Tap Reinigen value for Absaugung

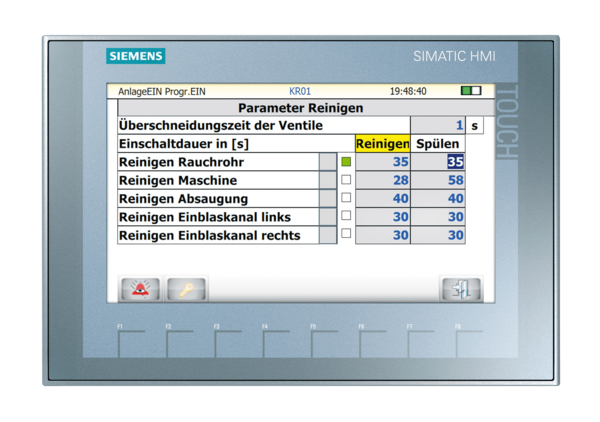coord(383,198)
